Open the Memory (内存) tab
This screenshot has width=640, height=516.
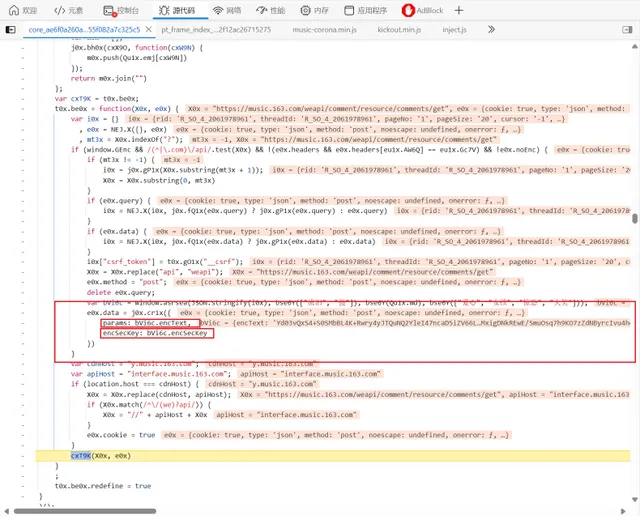coord(314,10)
